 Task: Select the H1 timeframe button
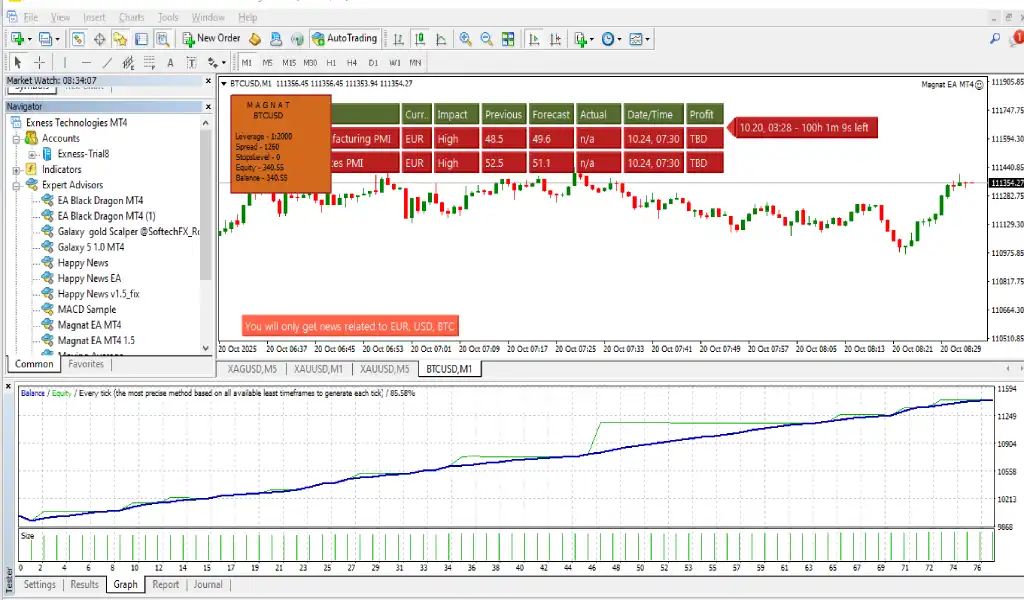(x=331, y=63)
